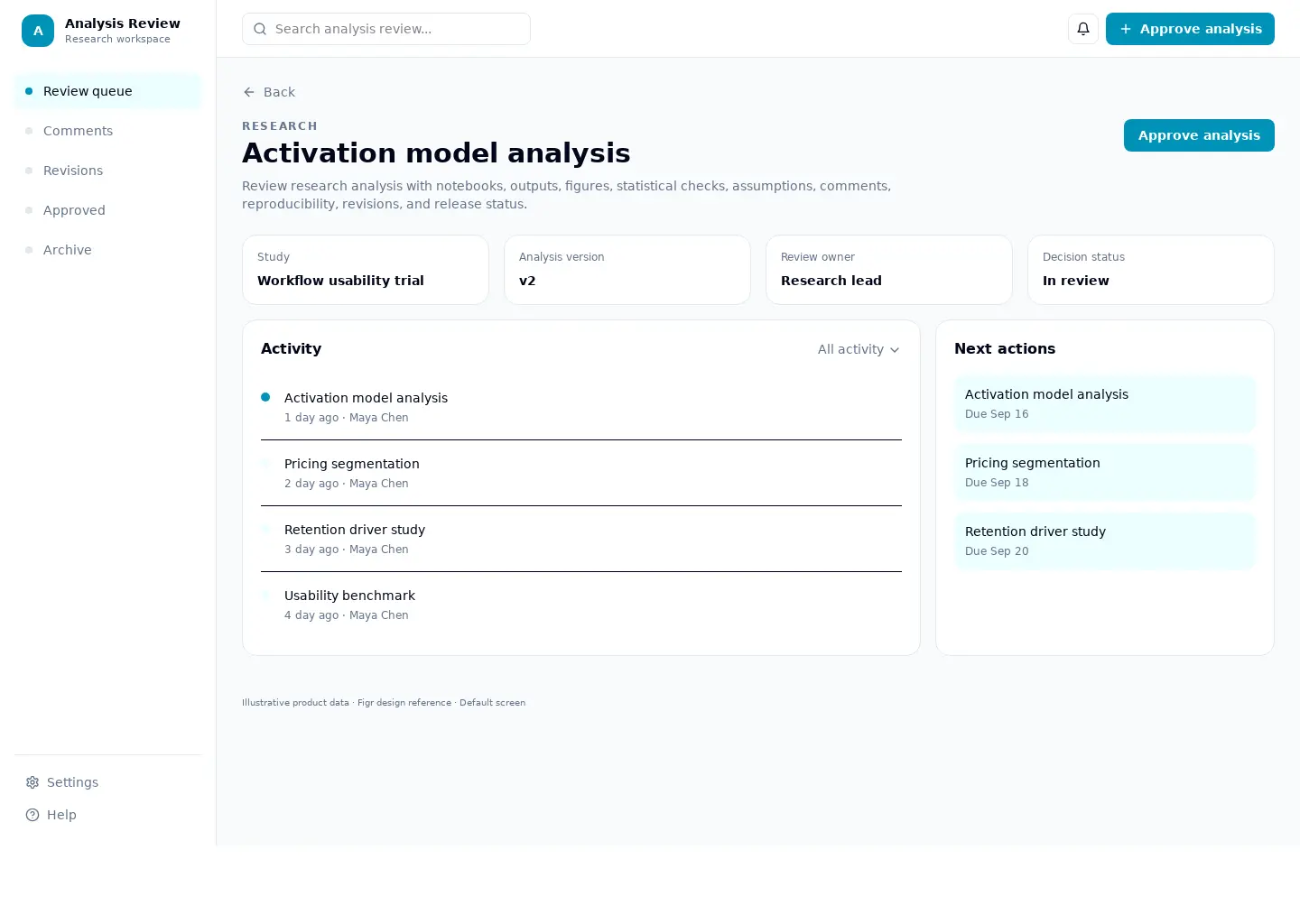Select Activation model analysis due Sep 16 card

click(1105, 403)
